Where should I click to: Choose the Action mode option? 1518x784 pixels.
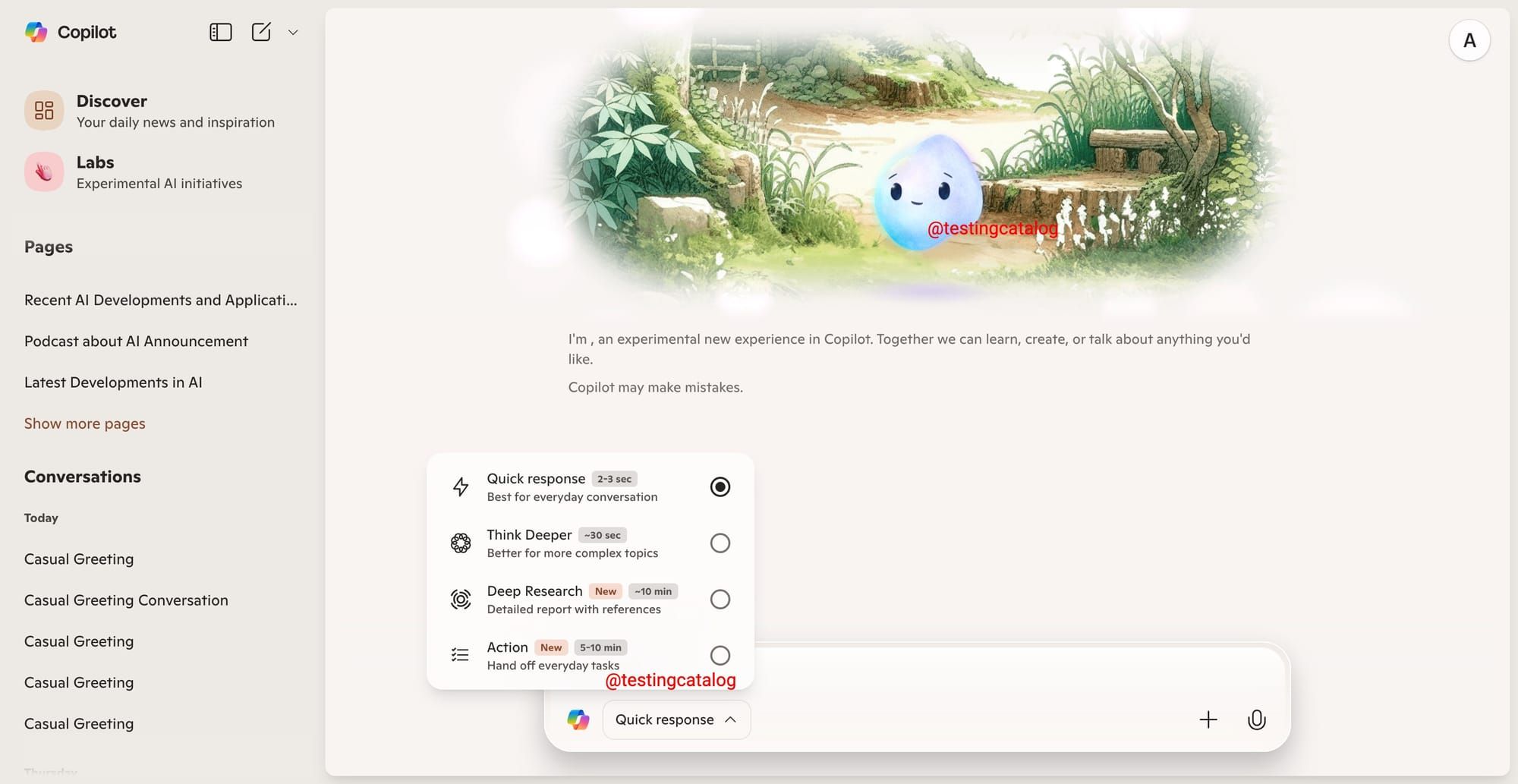pos(591,656)
